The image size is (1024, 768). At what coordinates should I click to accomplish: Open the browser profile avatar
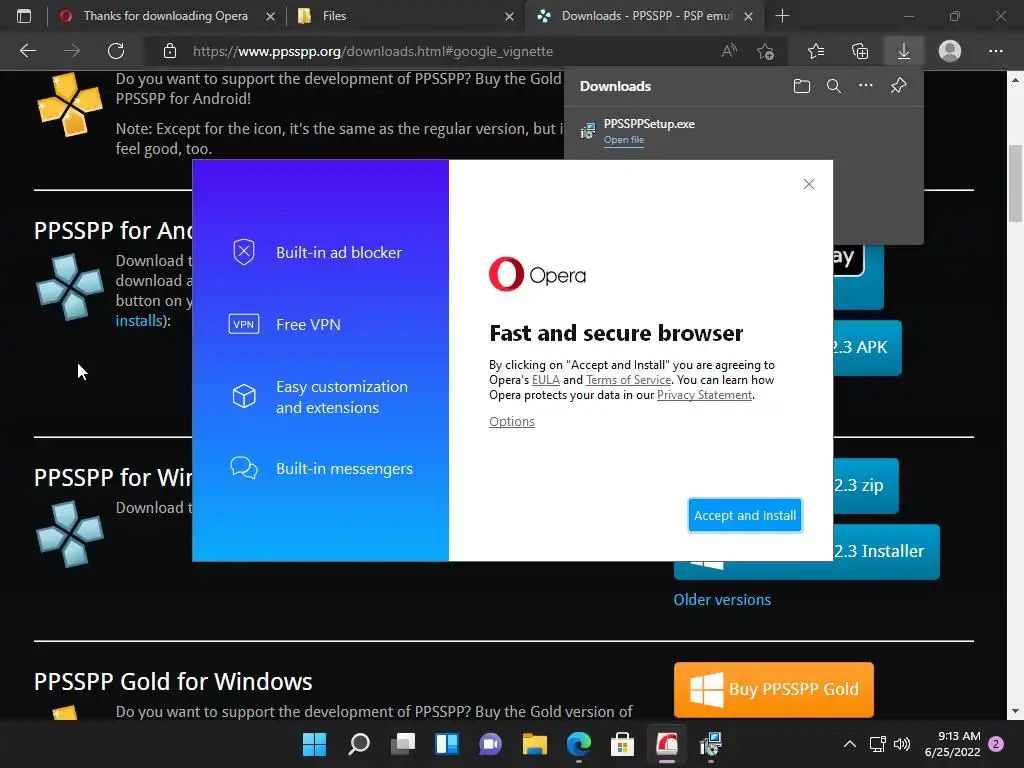[x=950, y=51]
